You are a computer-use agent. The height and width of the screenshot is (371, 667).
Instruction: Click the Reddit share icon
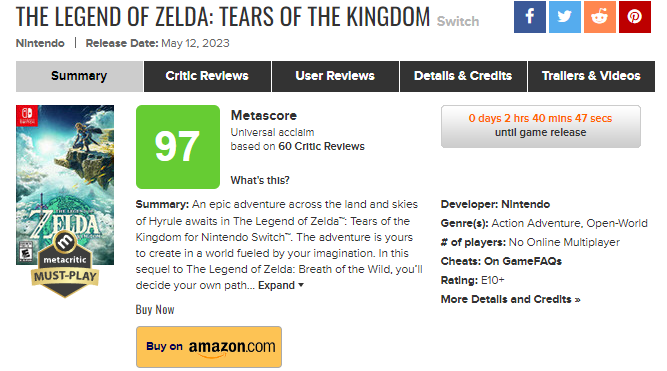(x=600, y=17)
